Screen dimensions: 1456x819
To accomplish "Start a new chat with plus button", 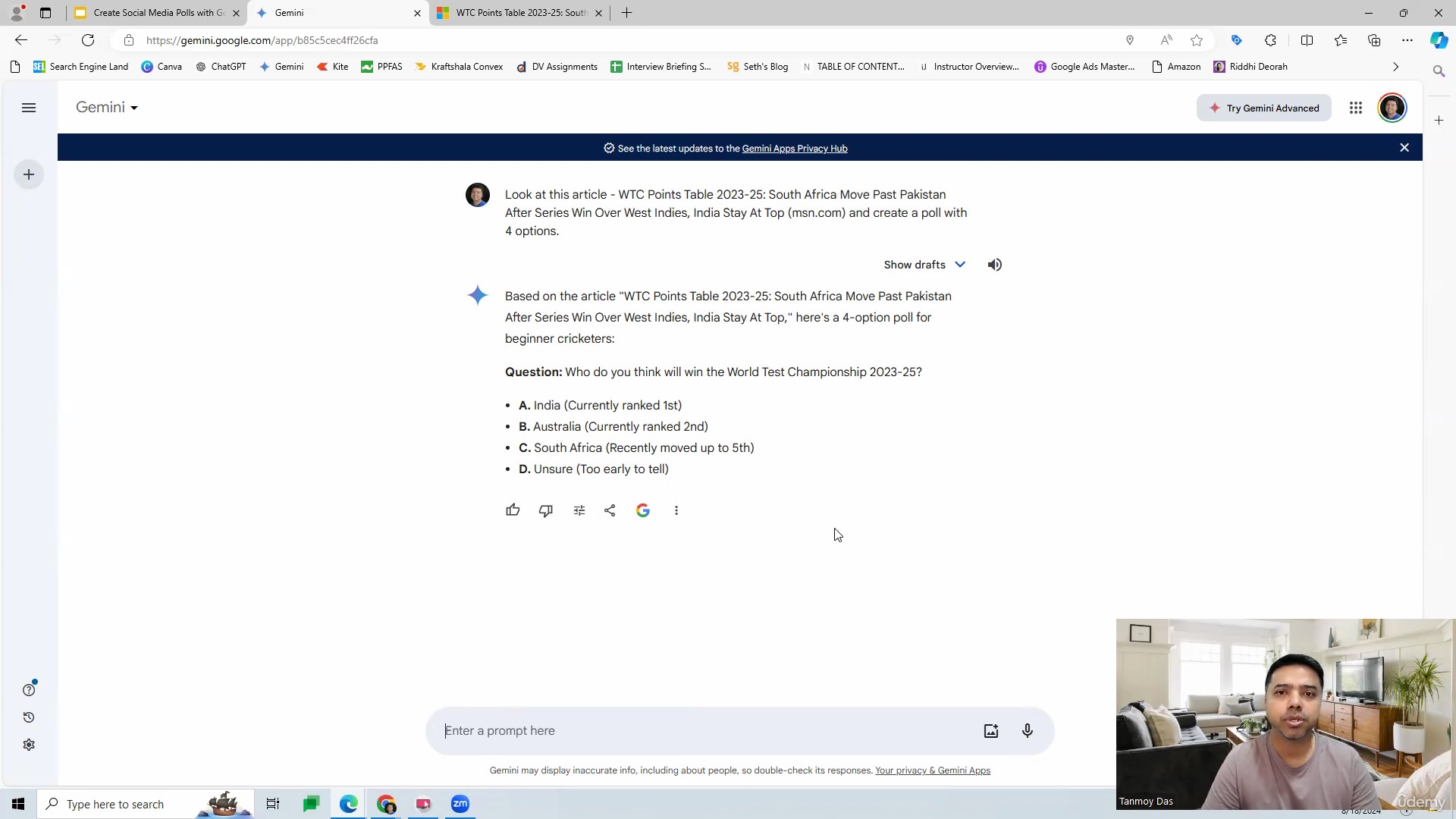I will click(x=29, y=175).
